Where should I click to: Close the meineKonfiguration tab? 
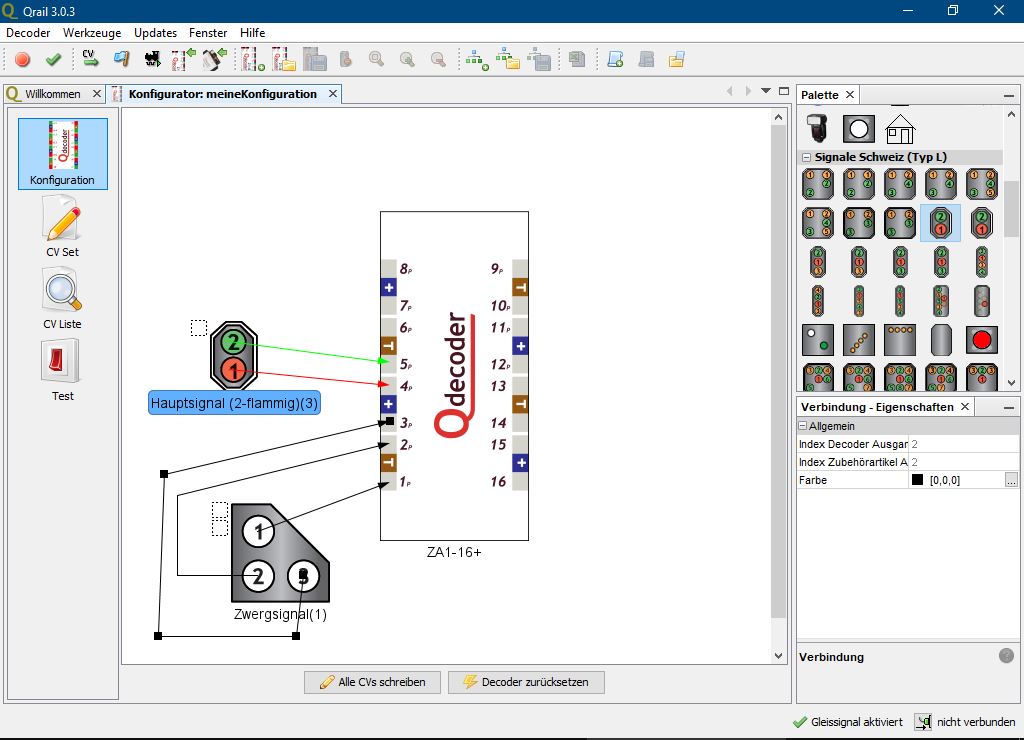333,94
